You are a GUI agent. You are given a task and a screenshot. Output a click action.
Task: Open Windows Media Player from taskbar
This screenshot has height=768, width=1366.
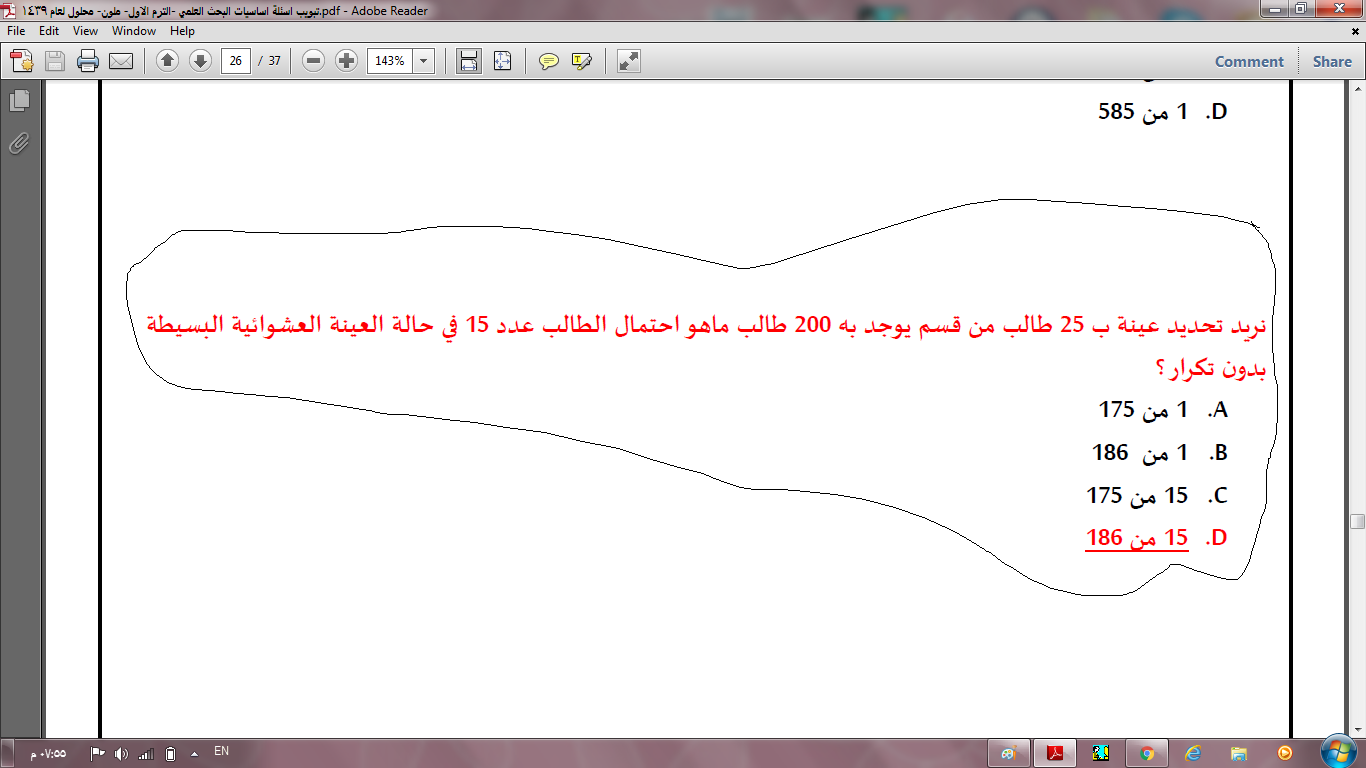pyautogui.click(x=1284, y=753)
